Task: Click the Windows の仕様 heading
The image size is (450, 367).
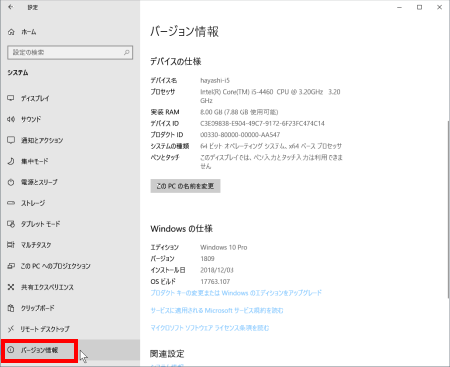Action: tap(181, 229)
